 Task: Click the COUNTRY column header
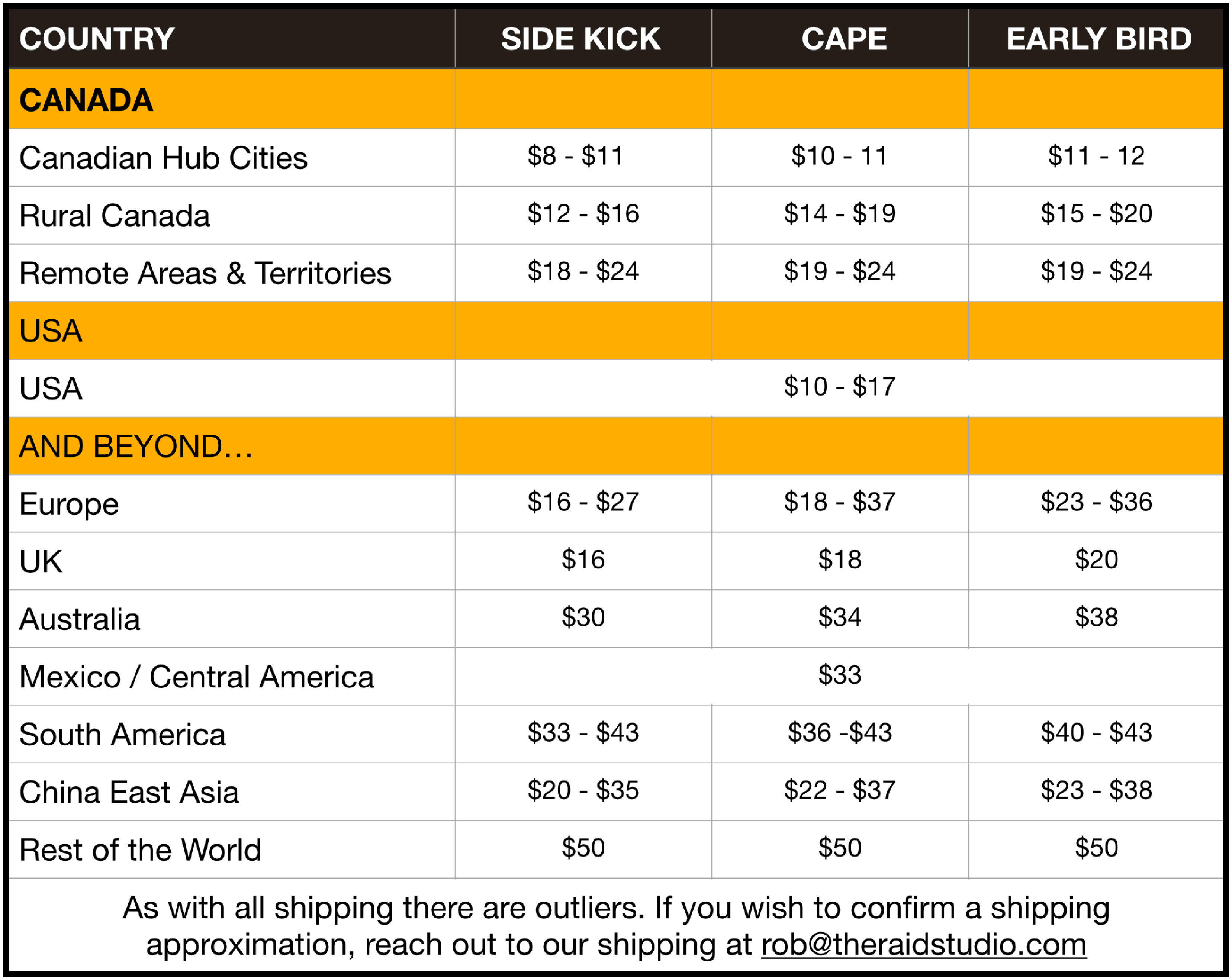click(x=97, y=39)
